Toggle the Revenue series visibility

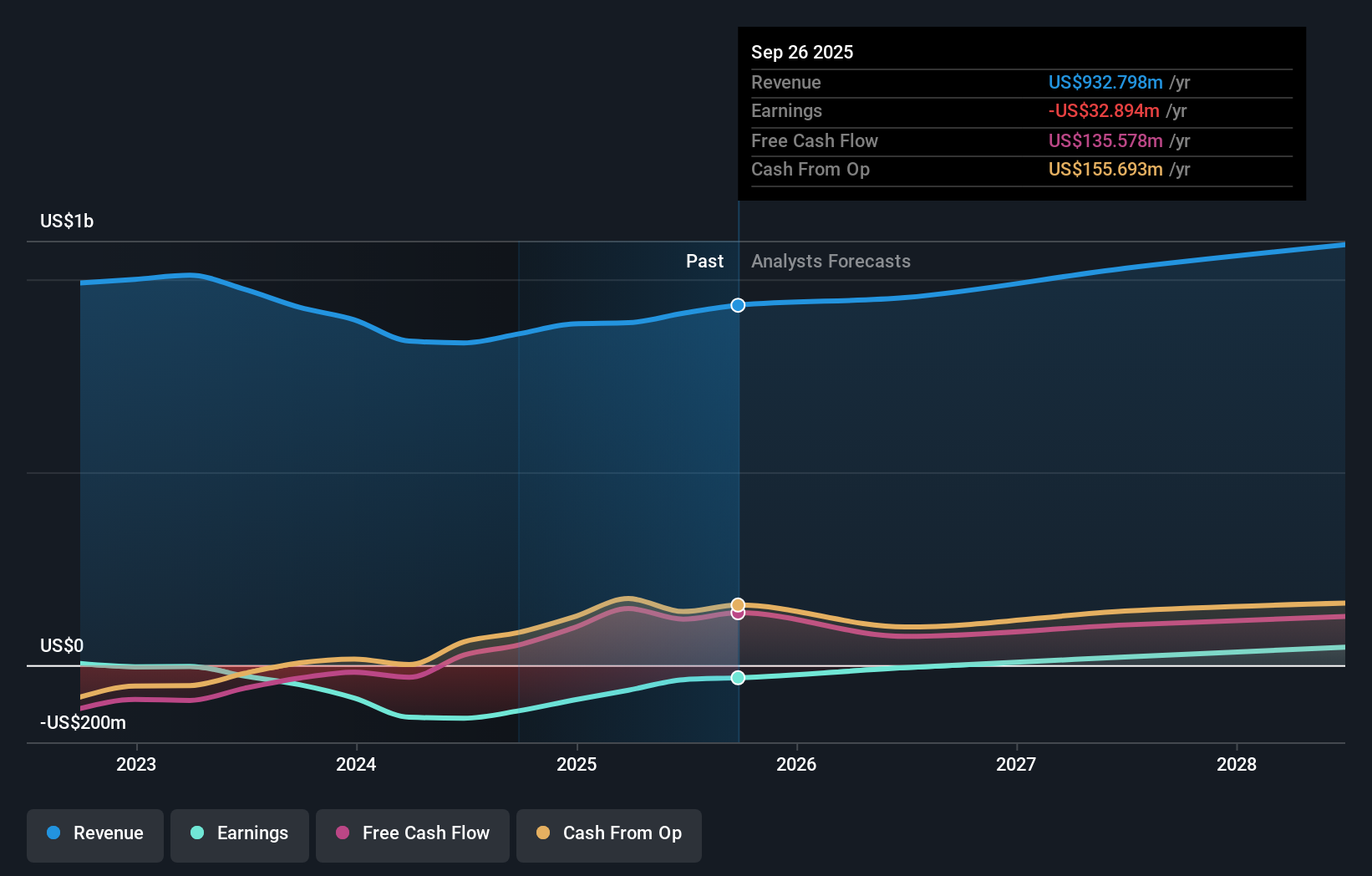pos(94,835)
